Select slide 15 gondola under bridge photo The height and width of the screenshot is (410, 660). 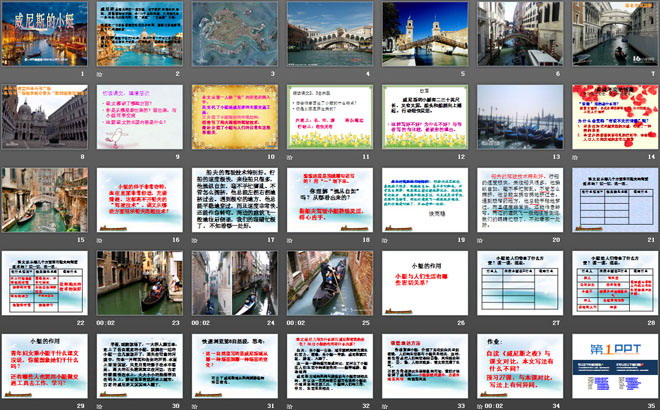point(45,200)
